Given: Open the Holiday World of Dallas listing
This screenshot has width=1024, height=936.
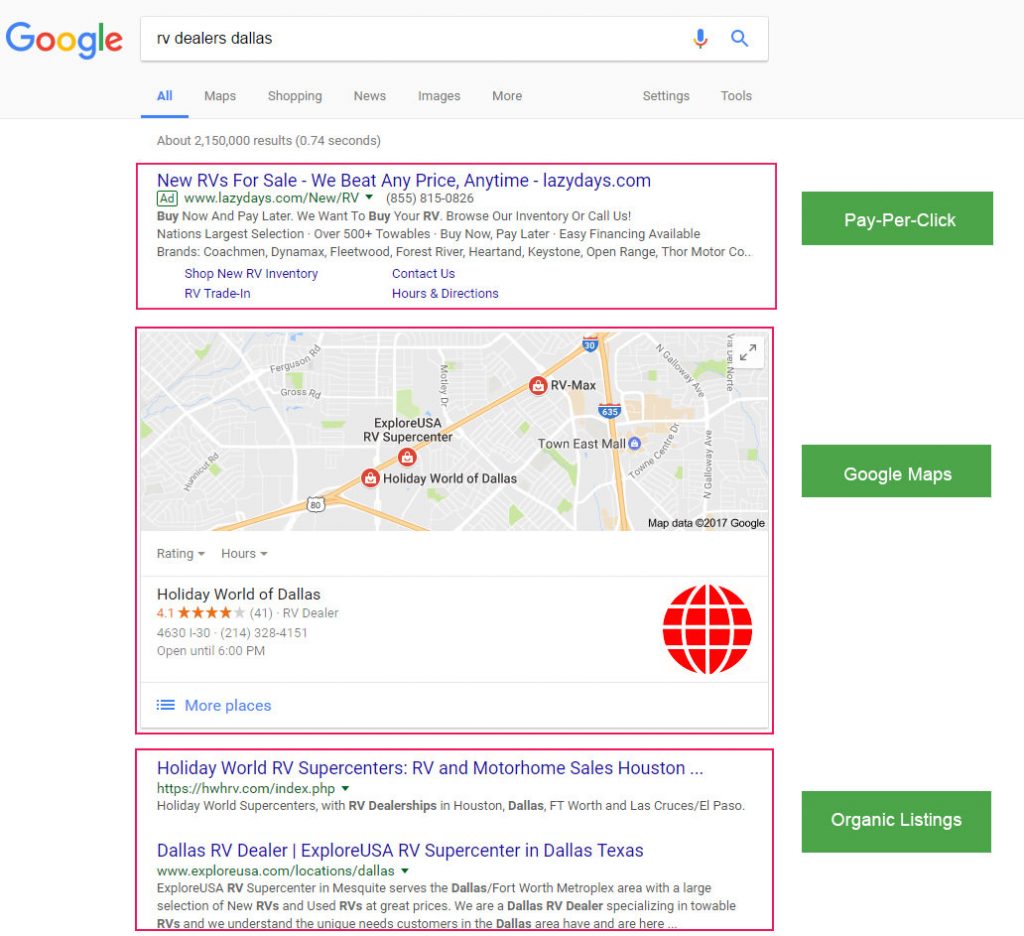Looking at the screenshot, I should pyautogui.click(x=238, y=594).
